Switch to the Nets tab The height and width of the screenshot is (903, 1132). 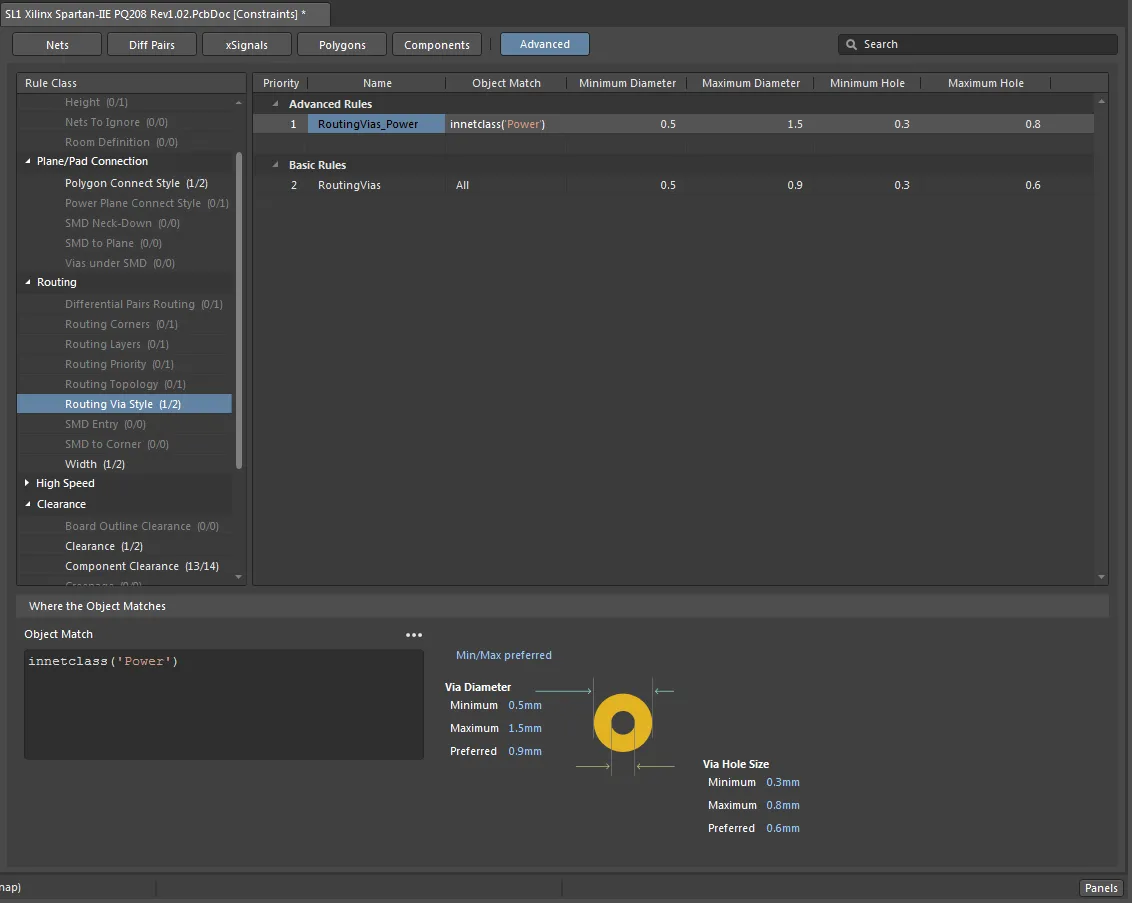(x=57, y=45)
